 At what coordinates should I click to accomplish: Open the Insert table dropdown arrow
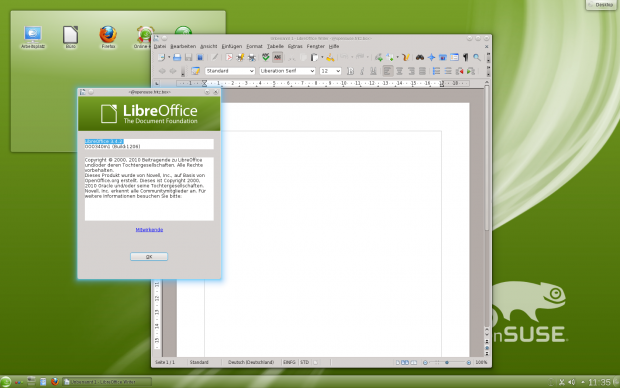[x=397, y=58]
